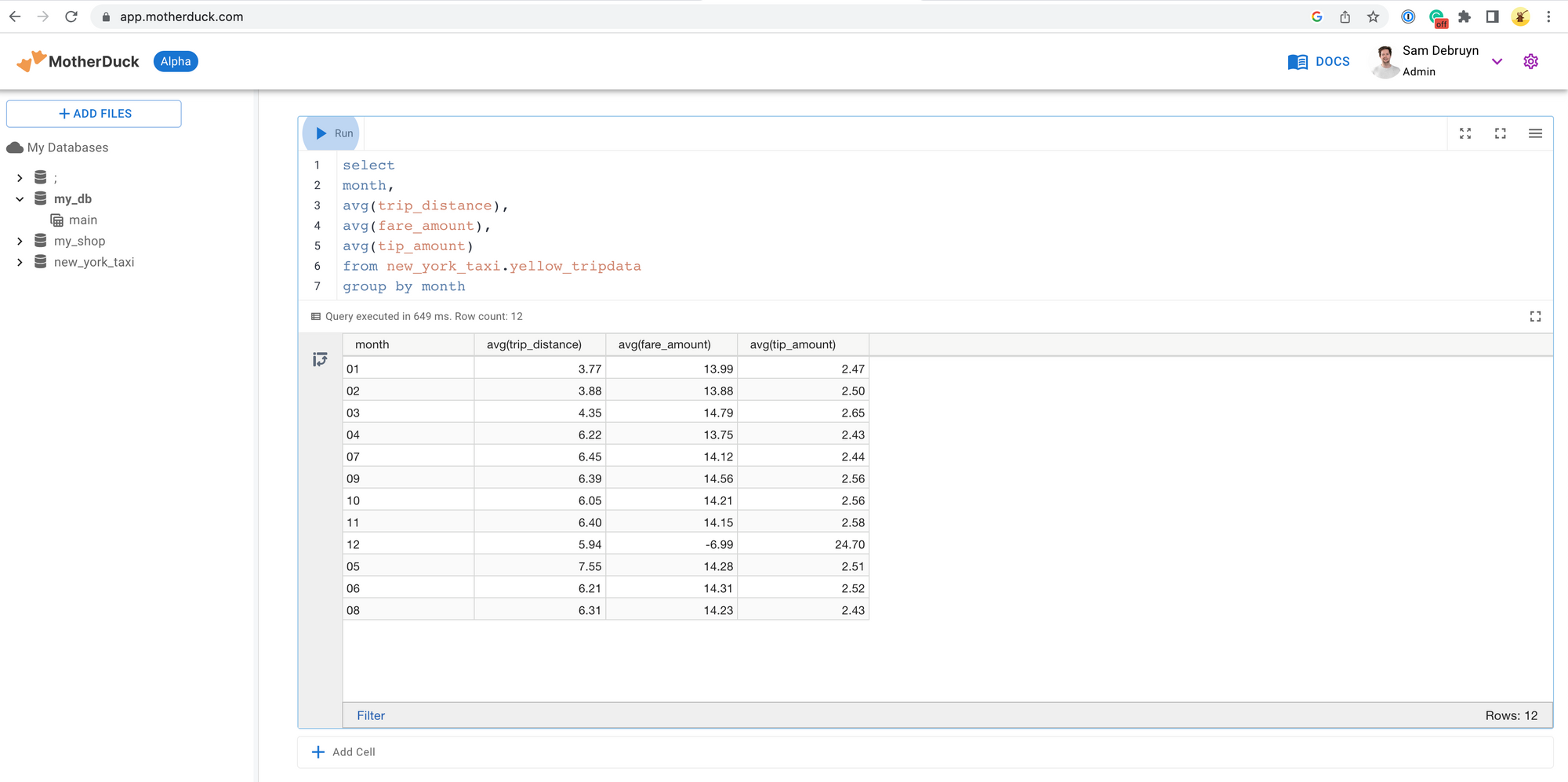This screenshot has width=1568, height=782.
Task: Click the Filter bar below results
Action: click(371, 715)
